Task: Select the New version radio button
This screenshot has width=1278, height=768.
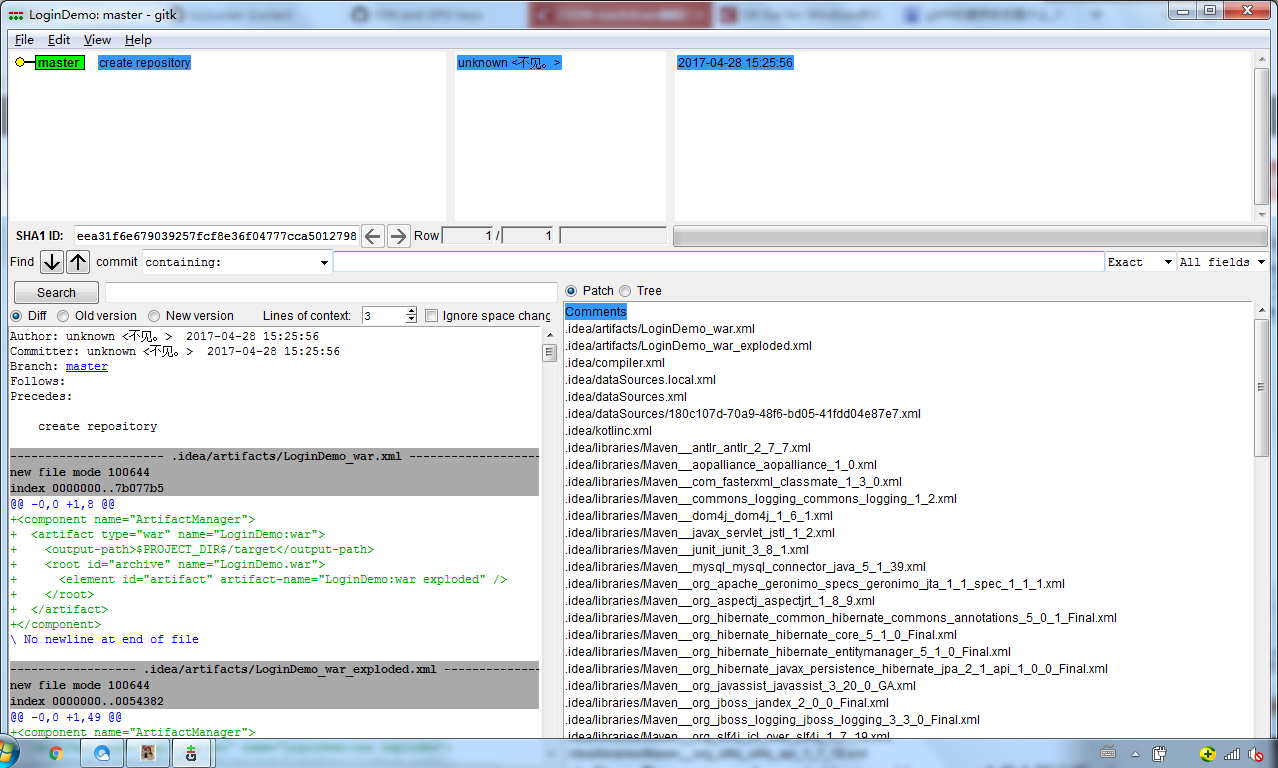Action: [x=154, y=316]
